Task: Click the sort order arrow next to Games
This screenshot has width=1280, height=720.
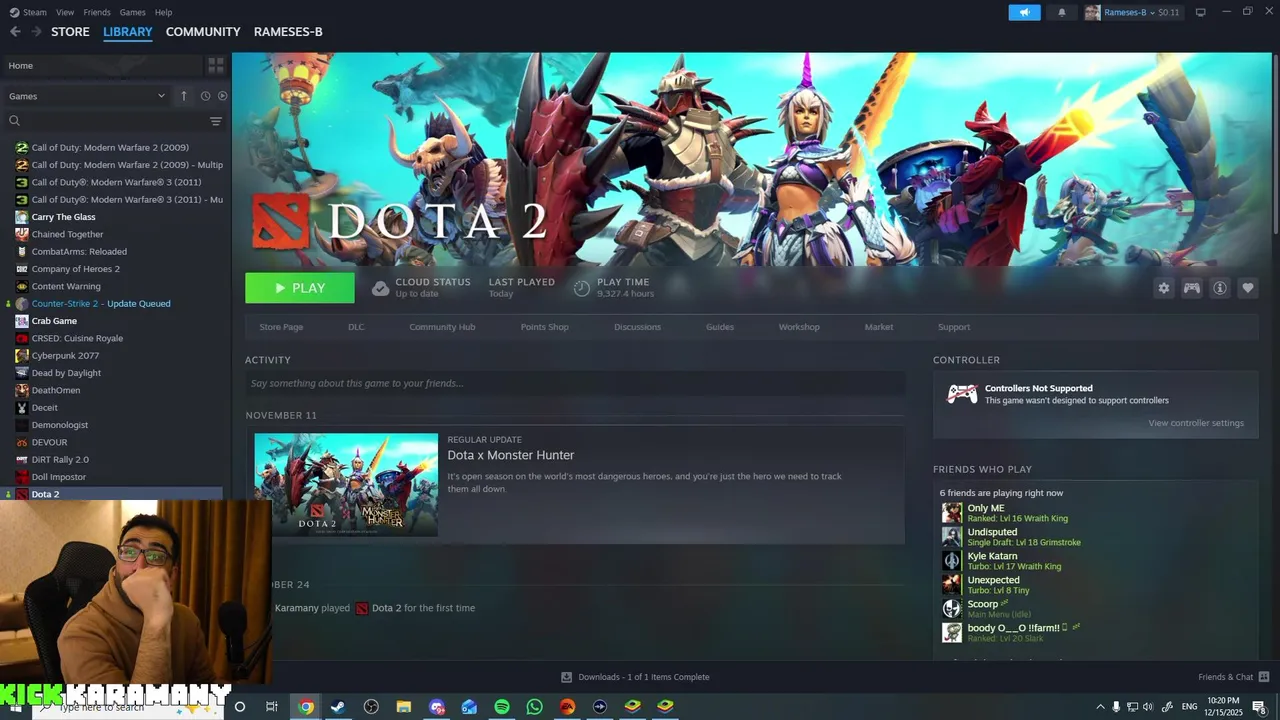Action: (x=184, y=96)
